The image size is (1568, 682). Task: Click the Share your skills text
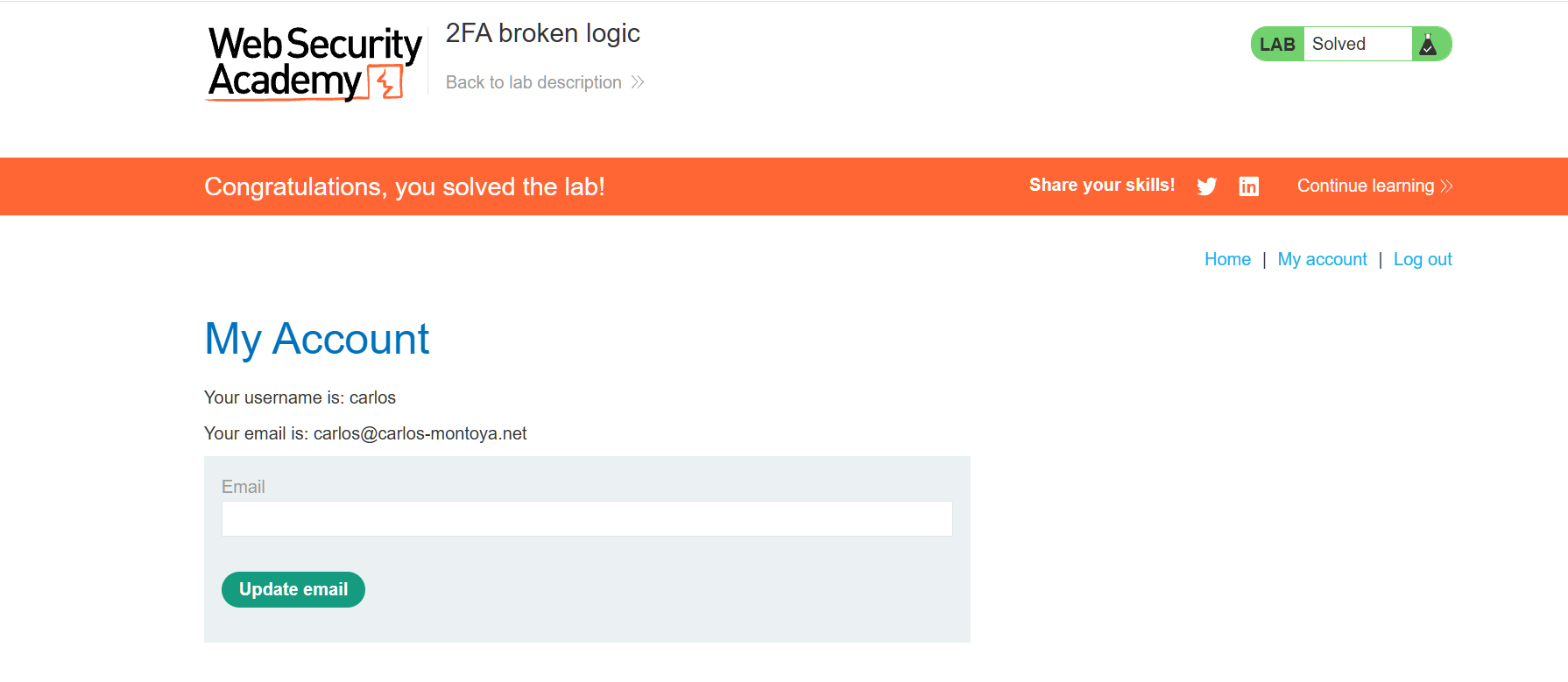point(1101,186)
